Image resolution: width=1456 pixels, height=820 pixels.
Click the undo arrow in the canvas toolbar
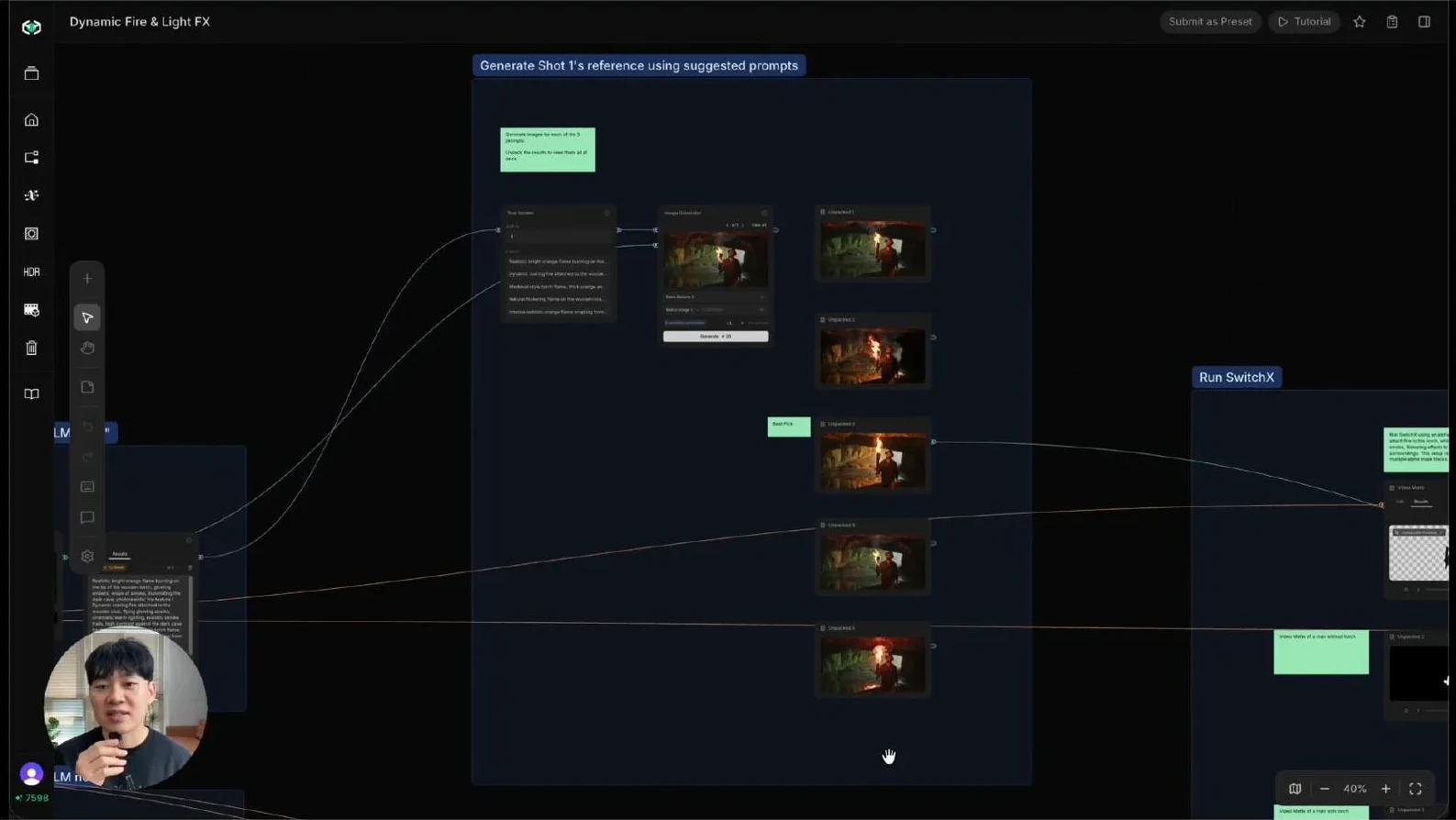tap(87, 427)
